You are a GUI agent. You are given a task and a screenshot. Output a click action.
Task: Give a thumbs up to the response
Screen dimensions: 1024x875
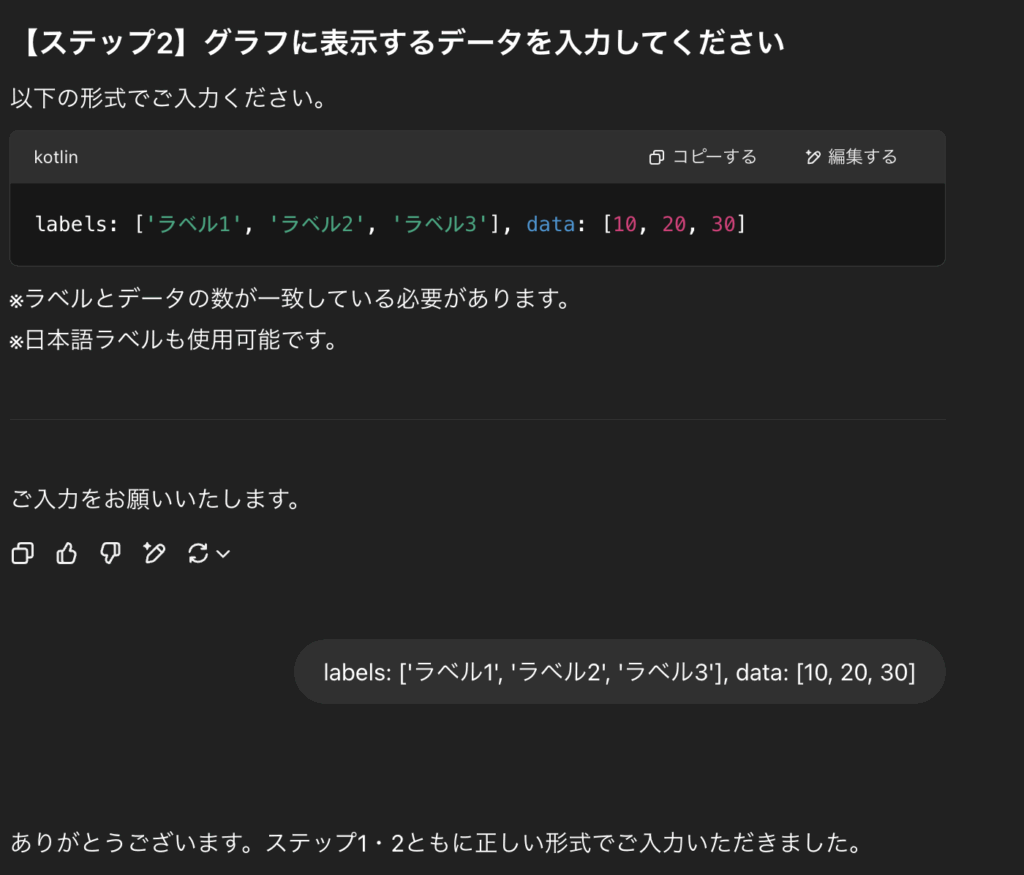[x=67, y=553]
